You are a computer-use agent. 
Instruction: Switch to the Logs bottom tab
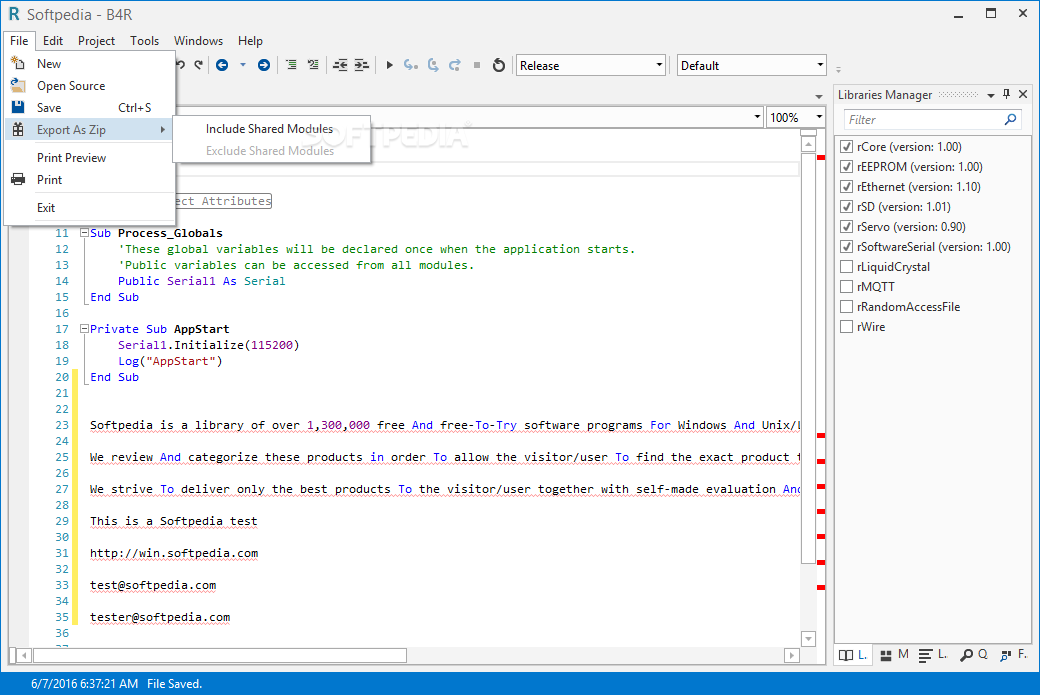pyautogui.click(x=933, y=655)
